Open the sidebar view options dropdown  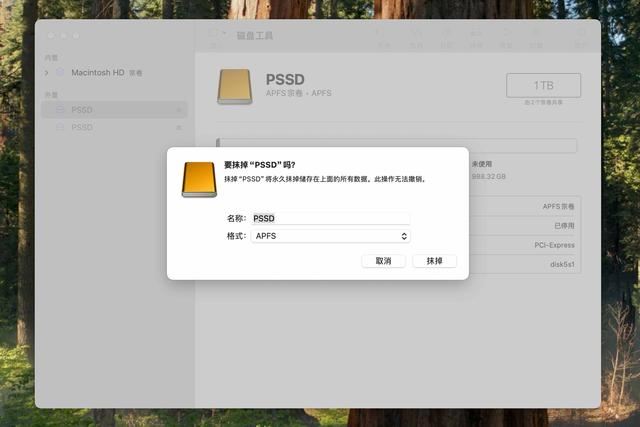(217, 34)
